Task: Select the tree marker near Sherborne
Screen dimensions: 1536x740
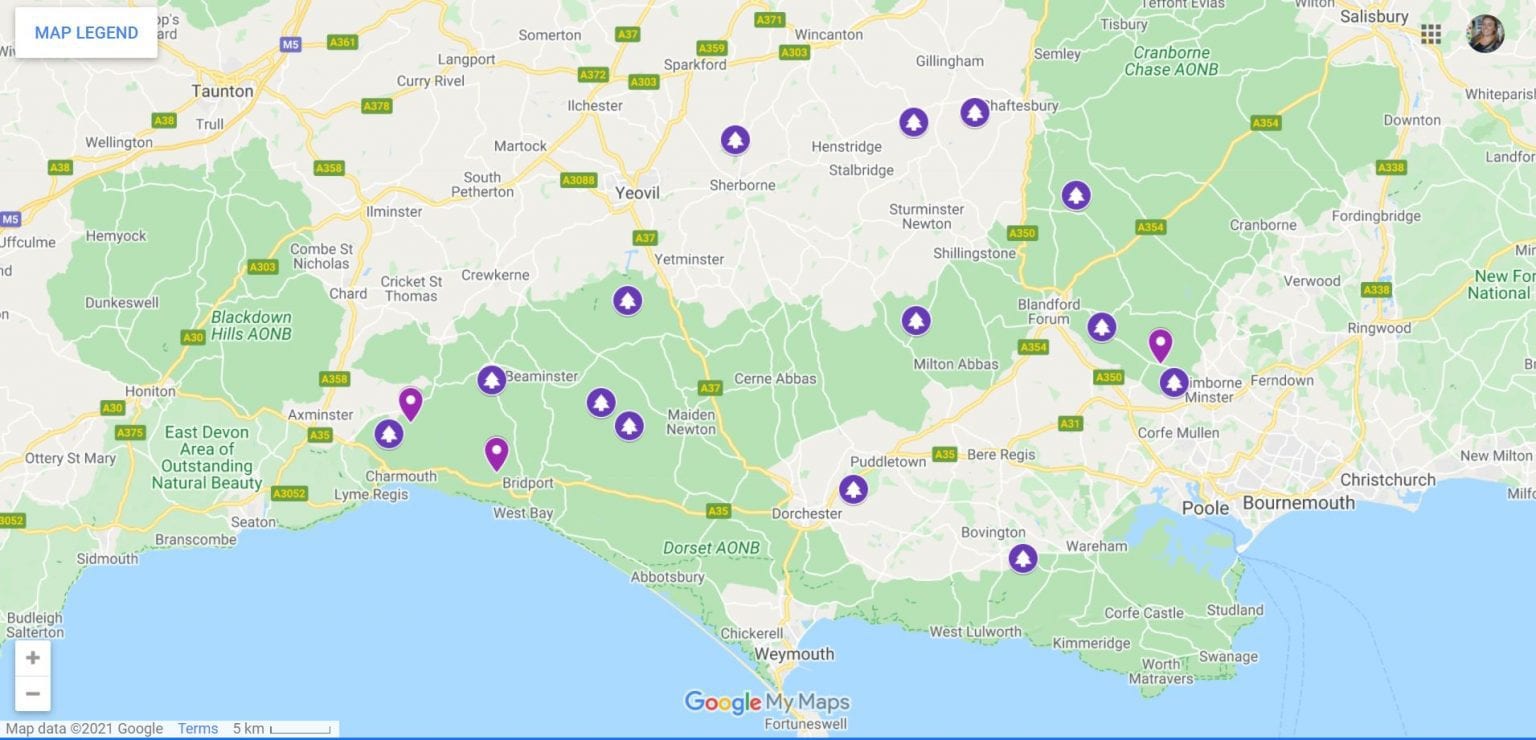Action: (735, 140)
